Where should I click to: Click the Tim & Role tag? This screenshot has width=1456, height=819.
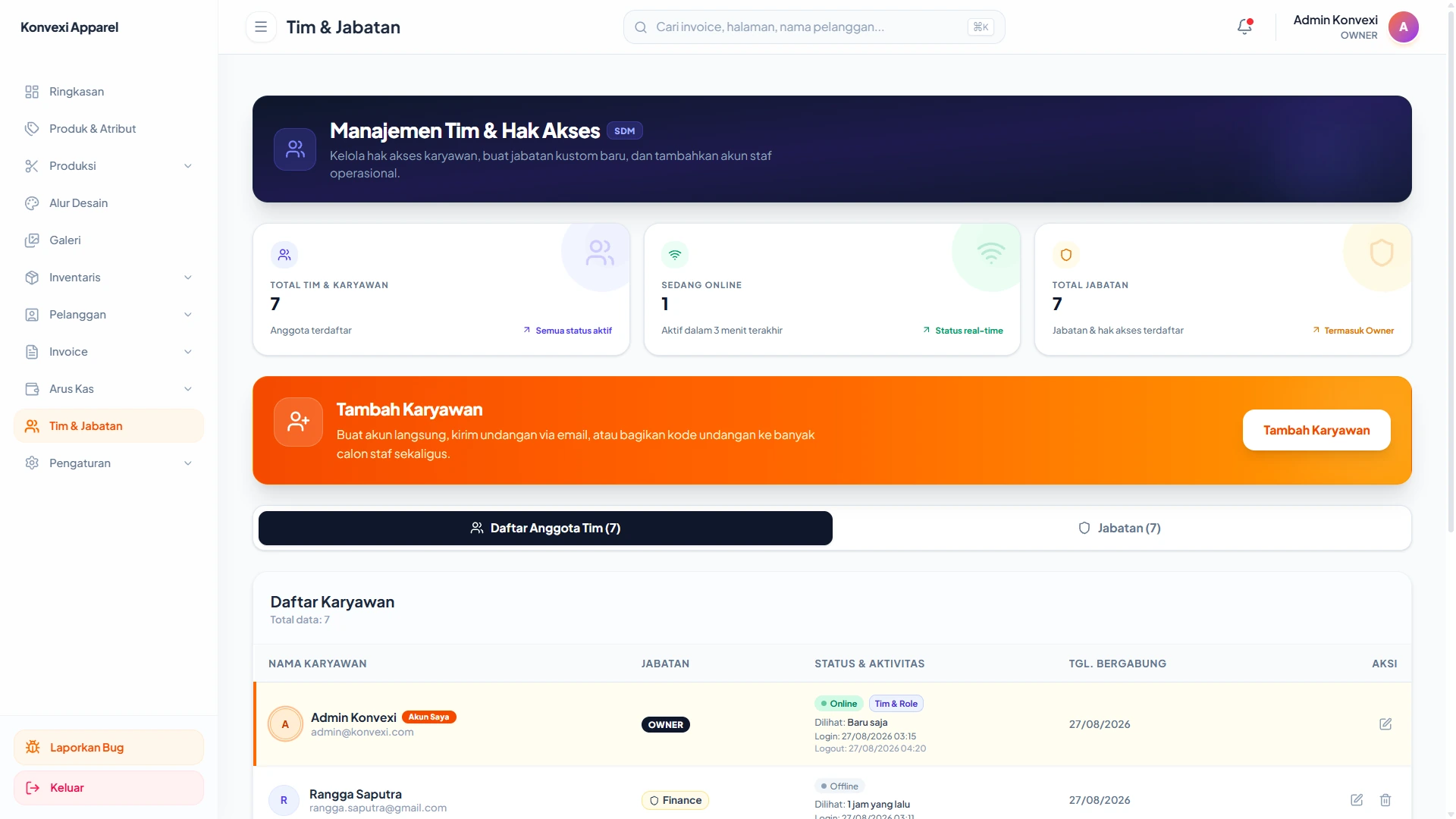click(896, 704)
